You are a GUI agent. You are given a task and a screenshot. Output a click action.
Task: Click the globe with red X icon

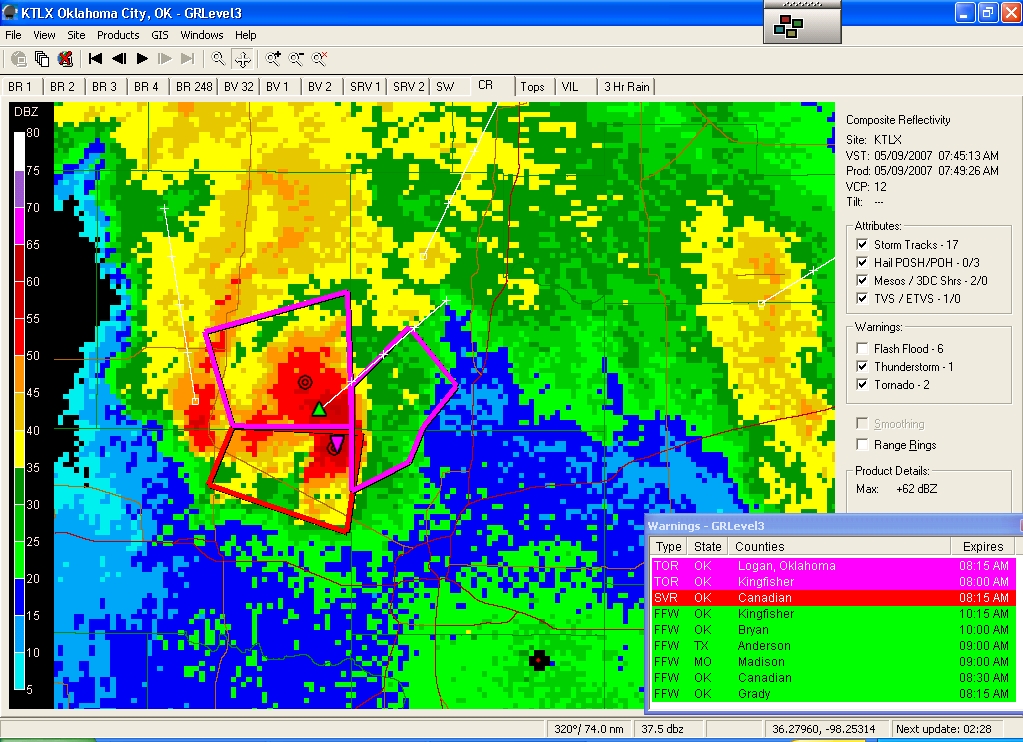(x=65, y=59)
